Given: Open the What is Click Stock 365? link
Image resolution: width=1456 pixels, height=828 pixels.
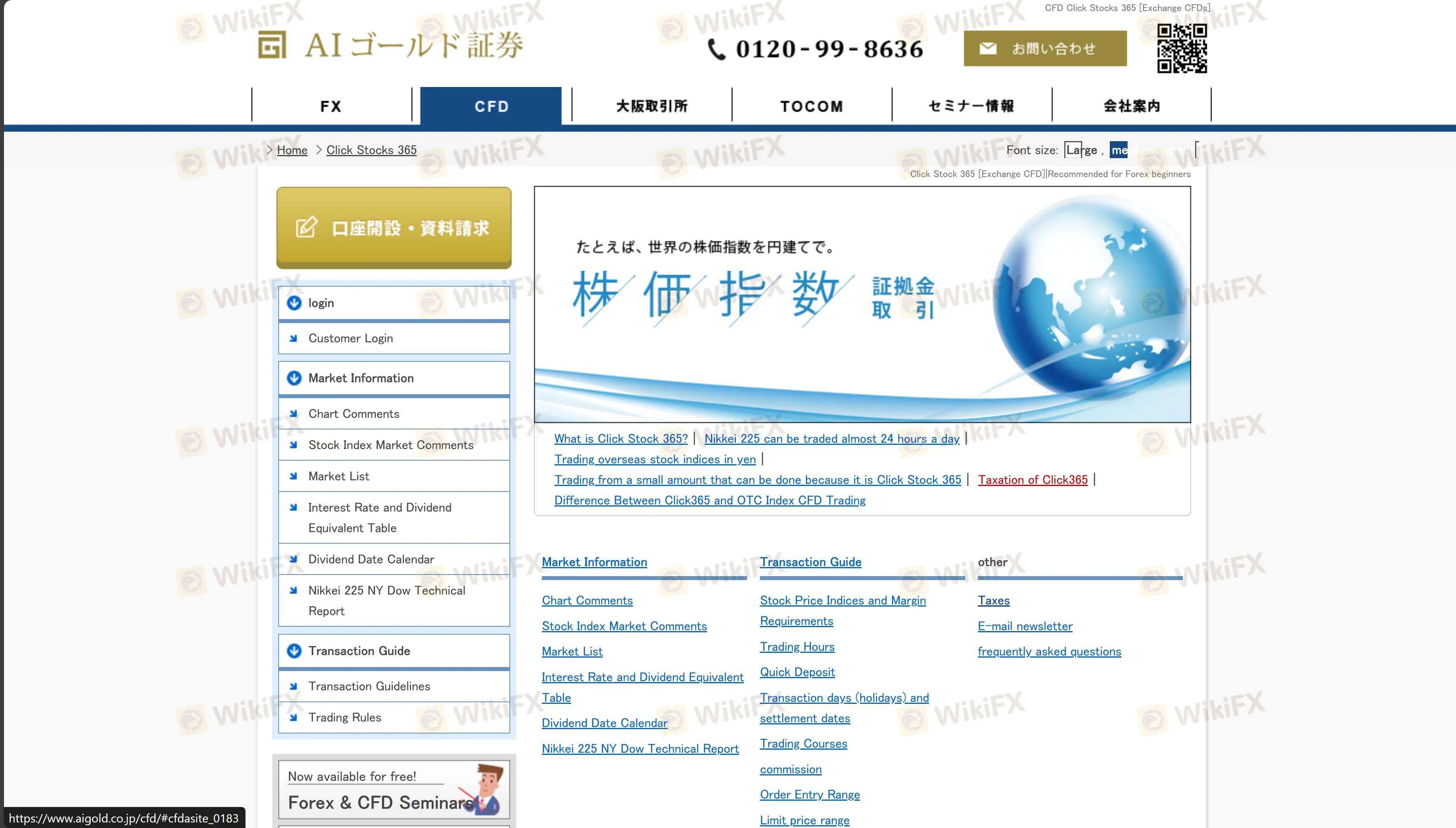Looking at the screenshot, I should tap(620, 439).
